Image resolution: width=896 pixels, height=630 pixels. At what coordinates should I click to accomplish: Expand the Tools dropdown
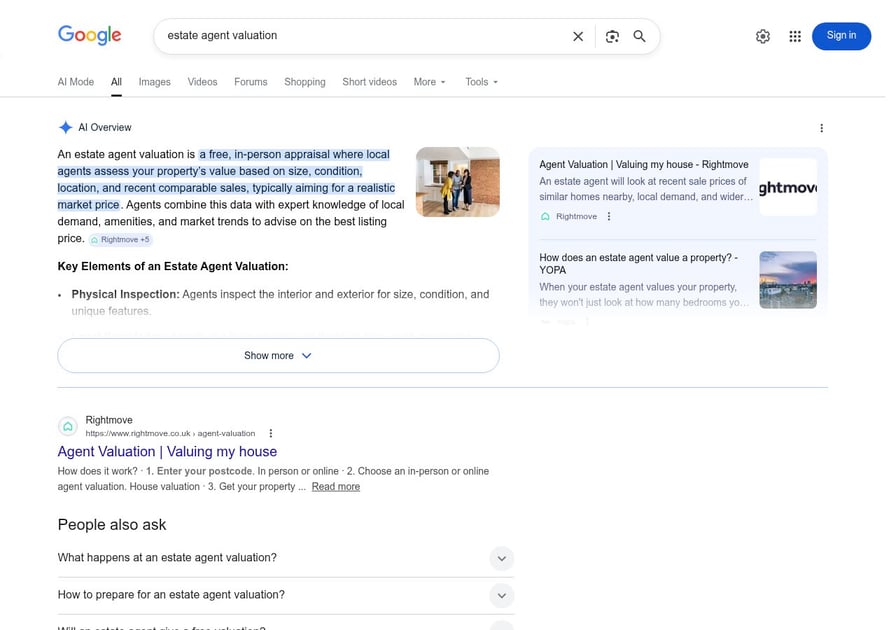481,82
